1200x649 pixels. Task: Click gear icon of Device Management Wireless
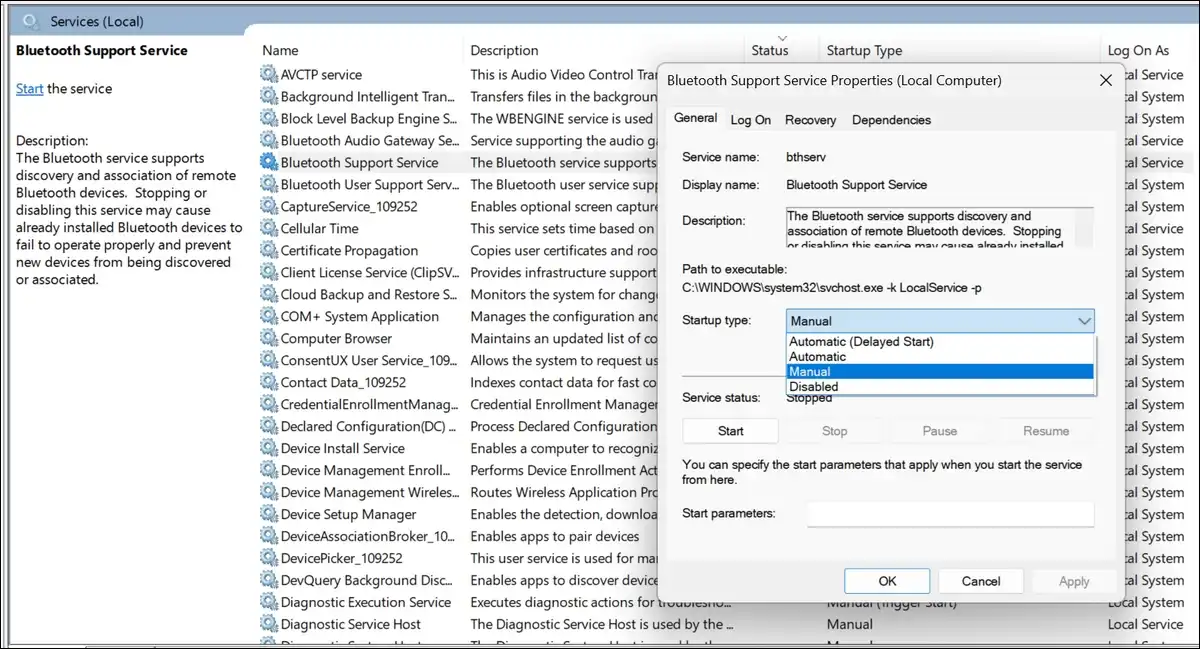(x=269, y=492)
